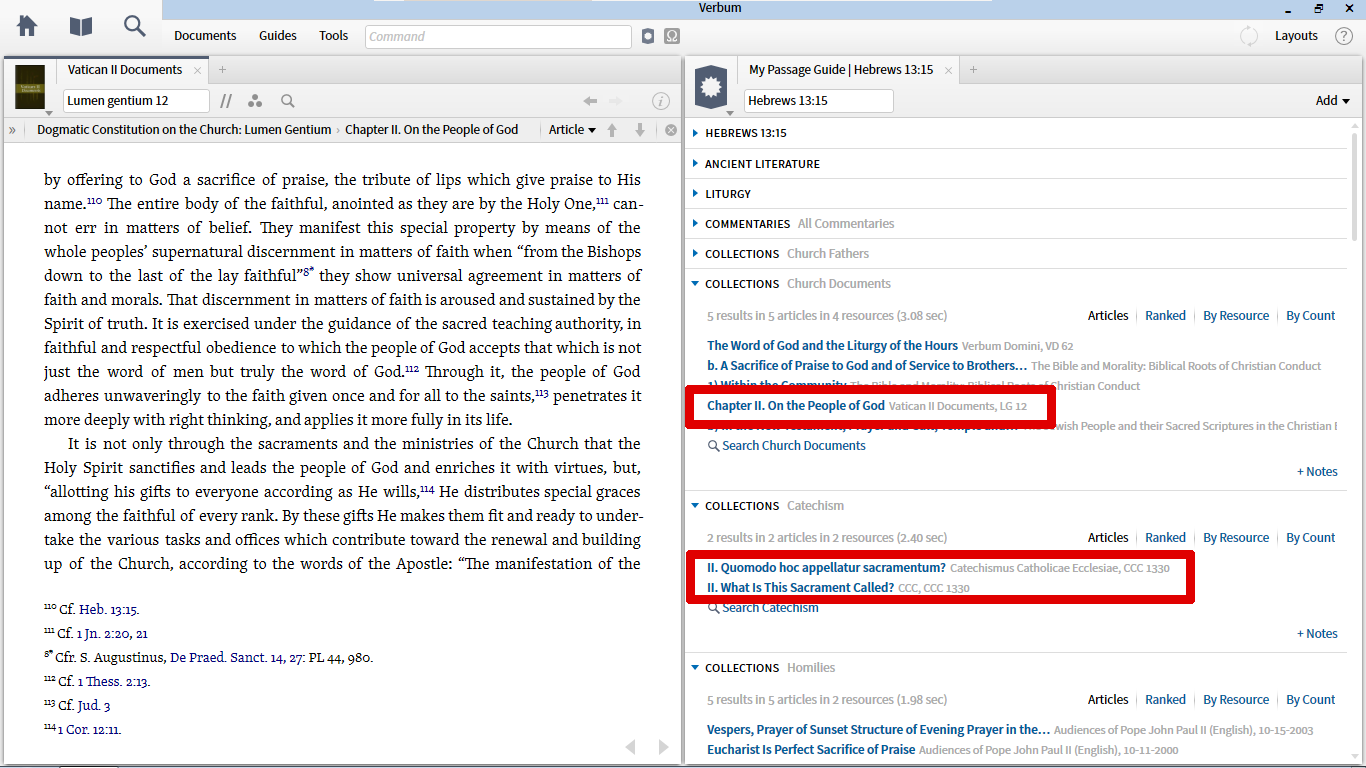Close the Vatican II Documents tab
The height and width of the screenshot is (768, 1366).
click(x=197, y=70)
